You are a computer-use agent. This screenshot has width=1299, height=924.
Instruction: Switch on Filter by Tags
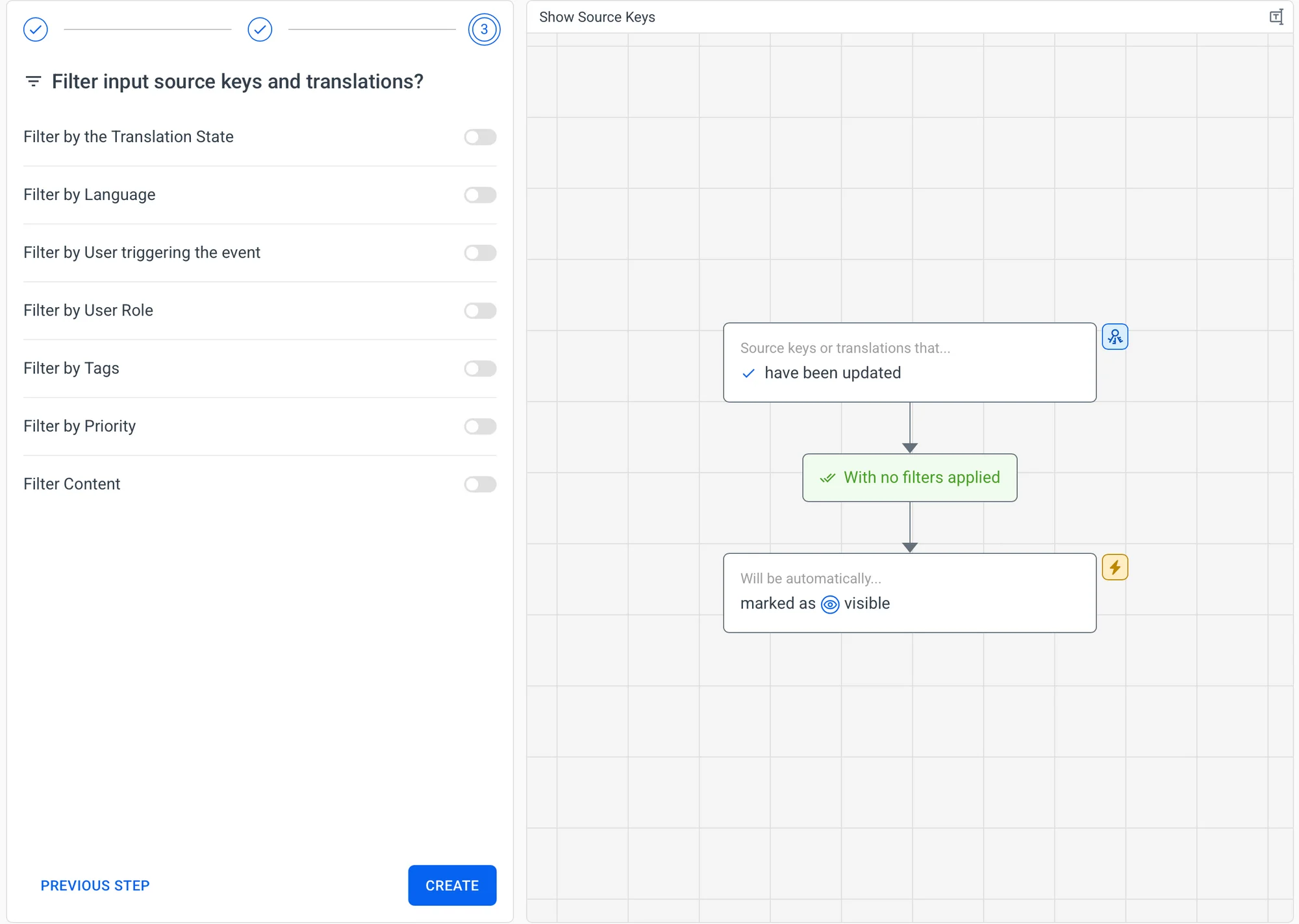click(480, 368)
